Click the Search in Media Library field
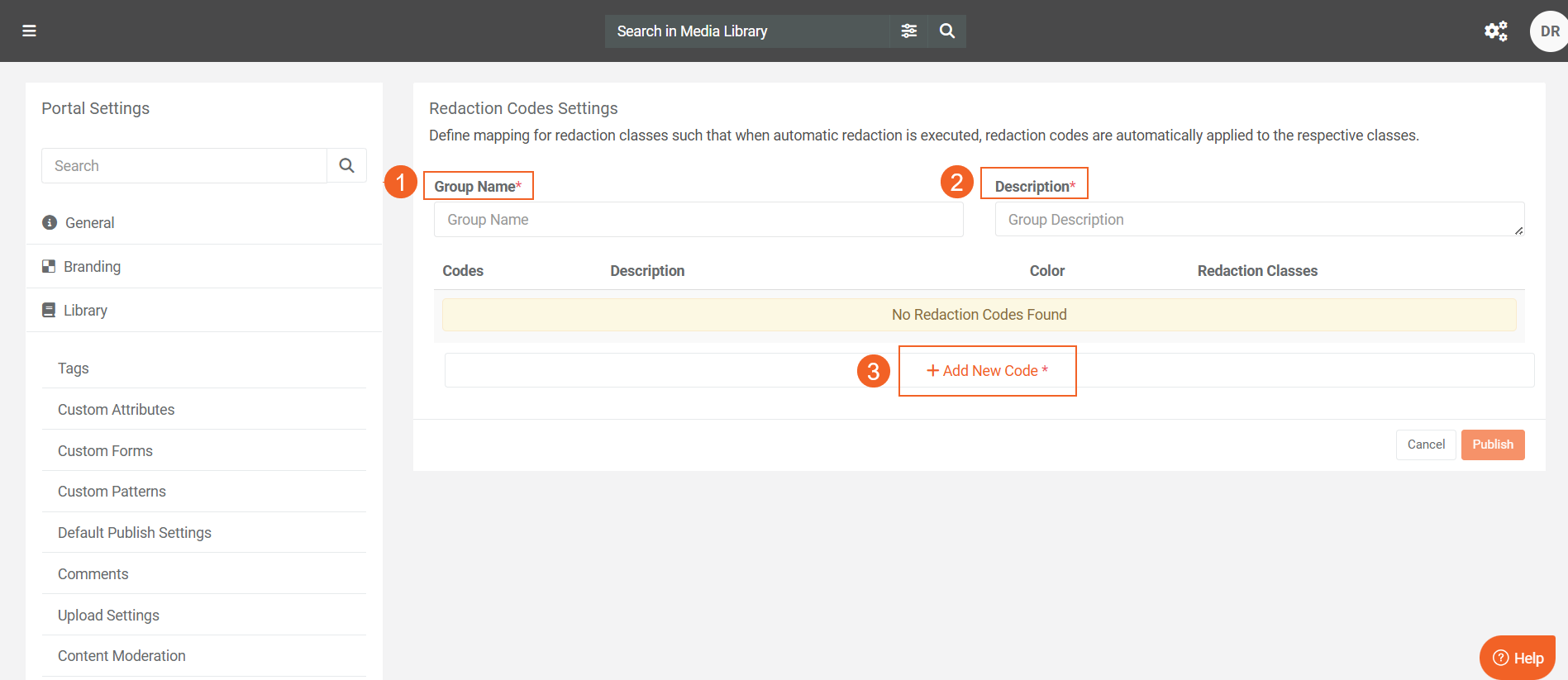Screen dimensions: 1568x680 tap(748, 31)
